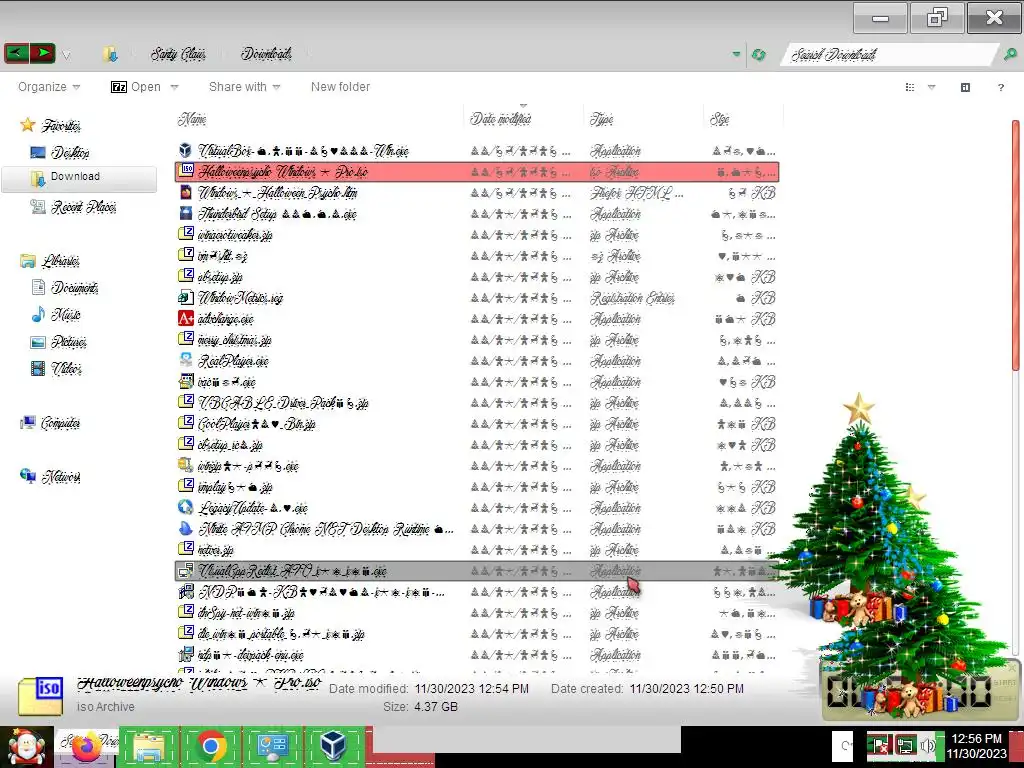
Task: Click the advchange.exe A+ icon
Action: (x=185, y=319)
